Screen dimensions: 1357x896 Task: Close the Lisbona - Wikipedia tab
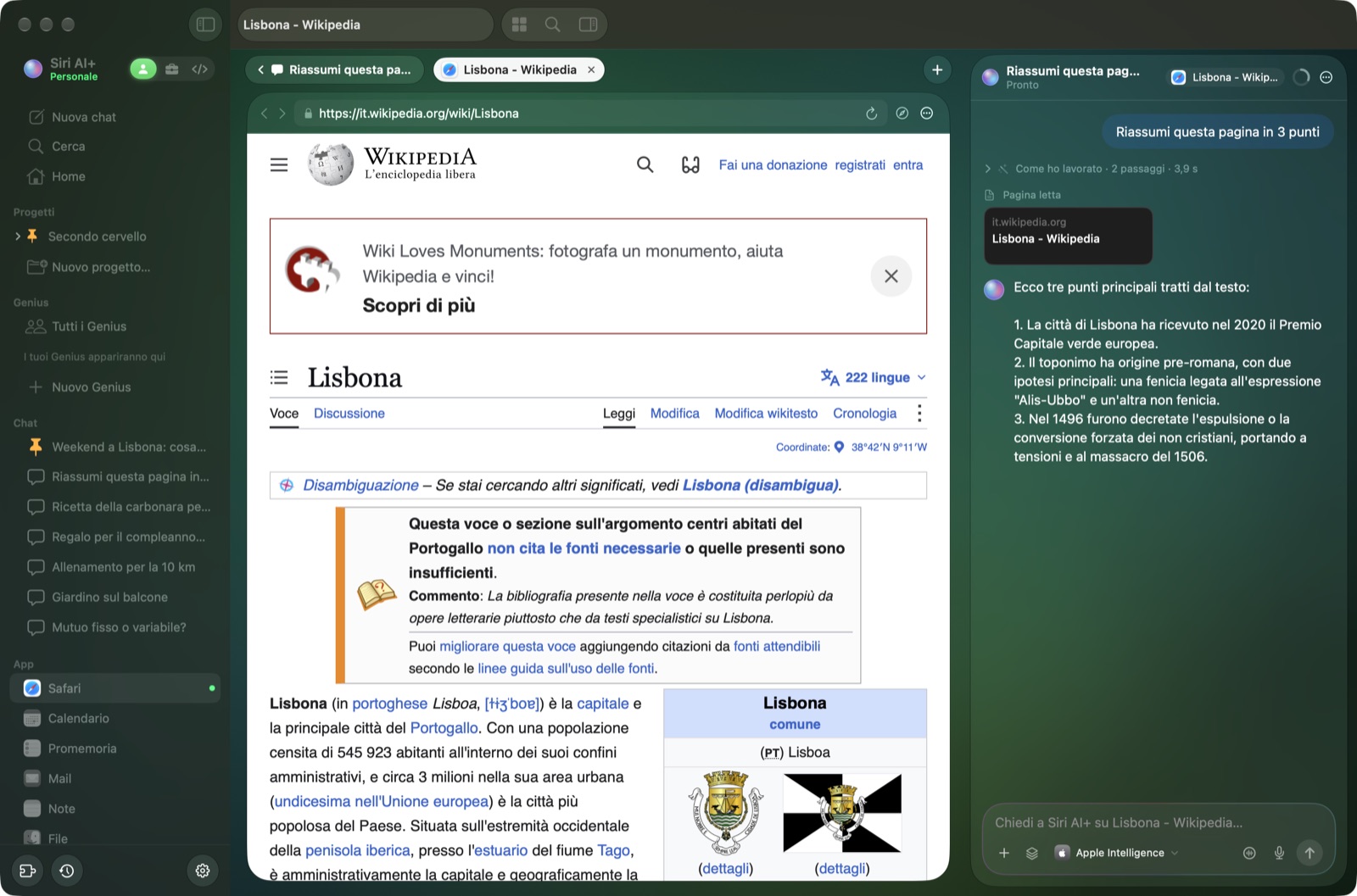[x=591, y=70]
